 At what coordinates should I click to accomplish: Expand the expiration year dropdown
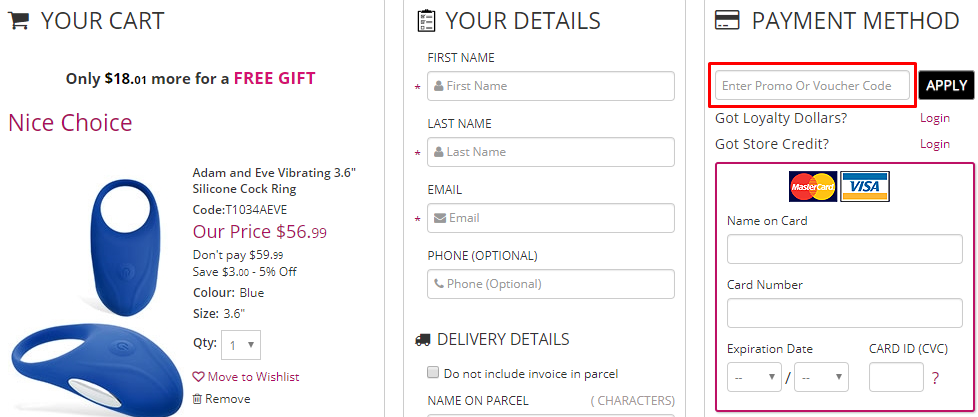(821, 378)
